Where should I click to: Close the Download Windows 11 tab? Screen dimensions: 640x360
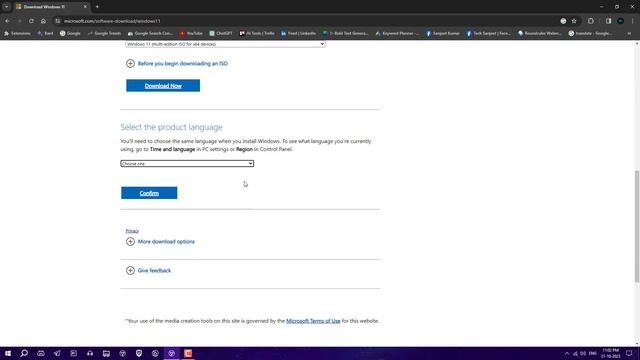click(85, 7)
